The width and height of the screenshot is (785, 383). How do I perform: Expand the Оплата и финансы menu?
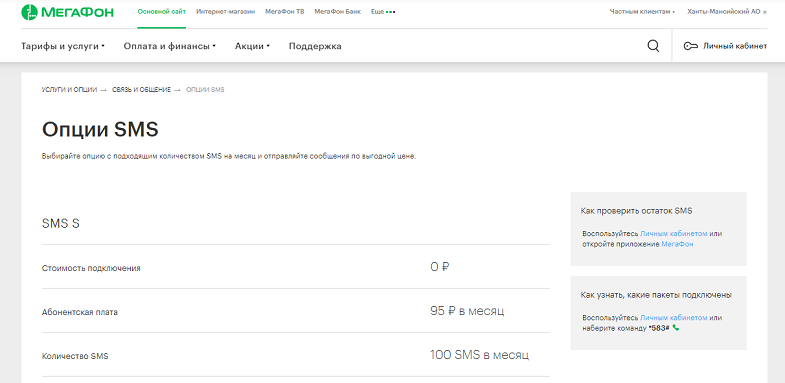point(169,46)
